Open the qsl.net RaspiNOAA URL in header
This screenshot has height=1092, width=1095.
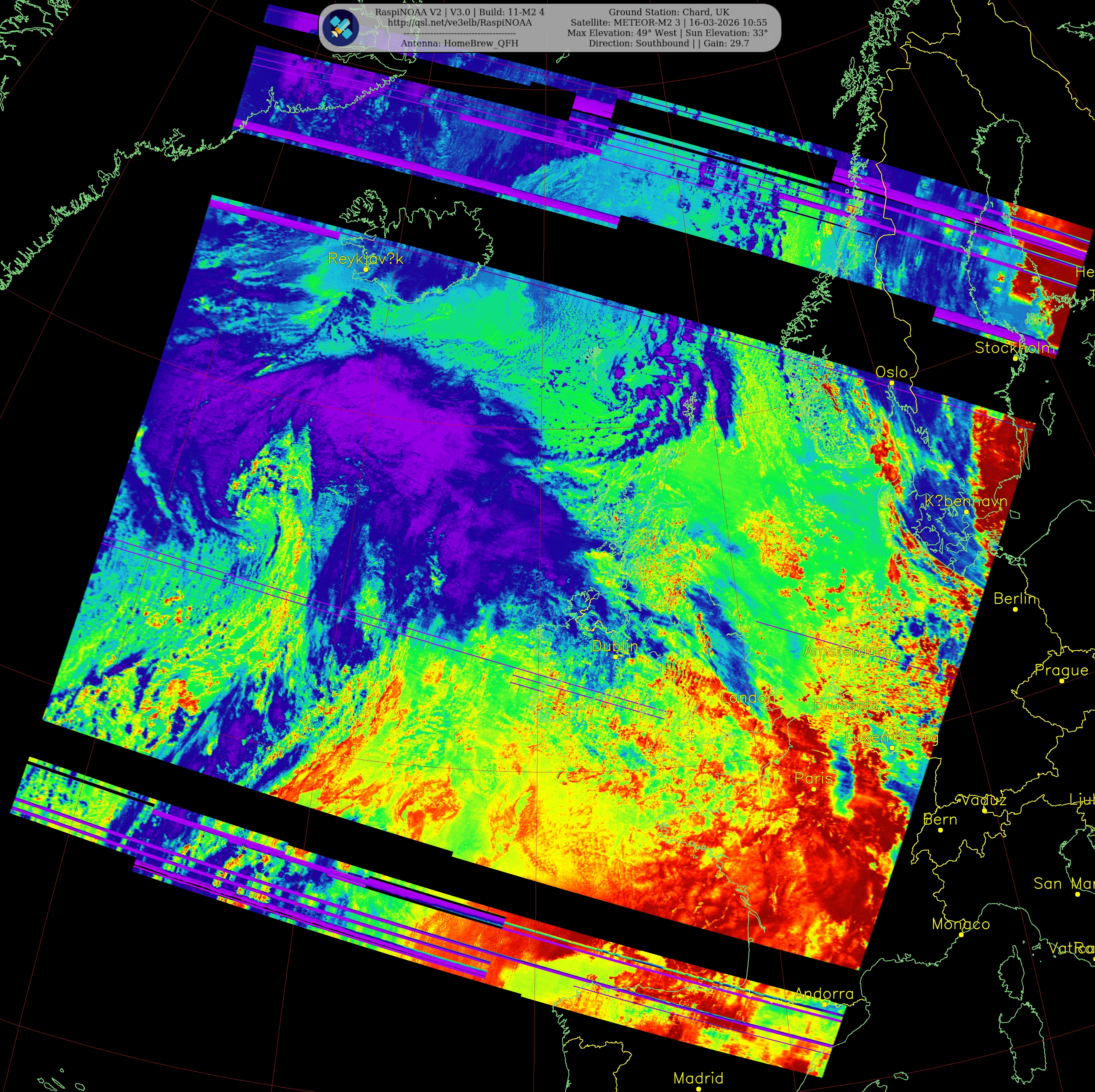[x=459, y=23]
